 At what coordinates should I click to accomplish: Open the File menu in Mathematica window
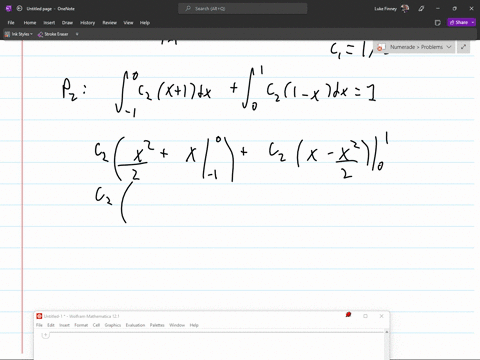coord(39,325)
